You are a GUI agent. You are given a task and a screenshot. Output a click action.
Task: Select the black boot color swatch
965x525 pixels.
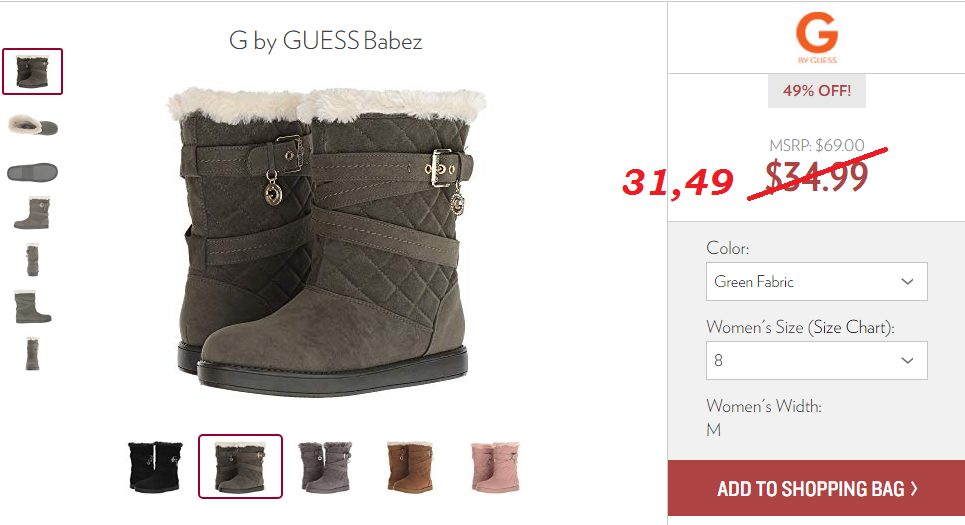pos(155,467)
